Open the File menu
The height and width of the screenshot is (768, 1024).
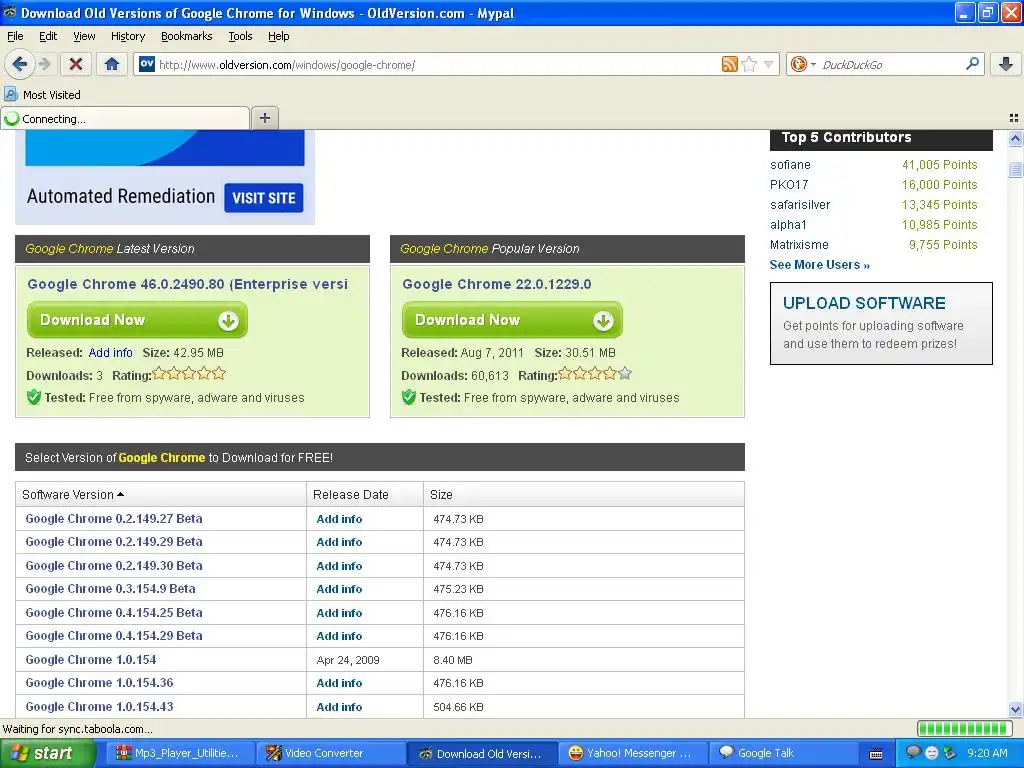coord(15,36)
